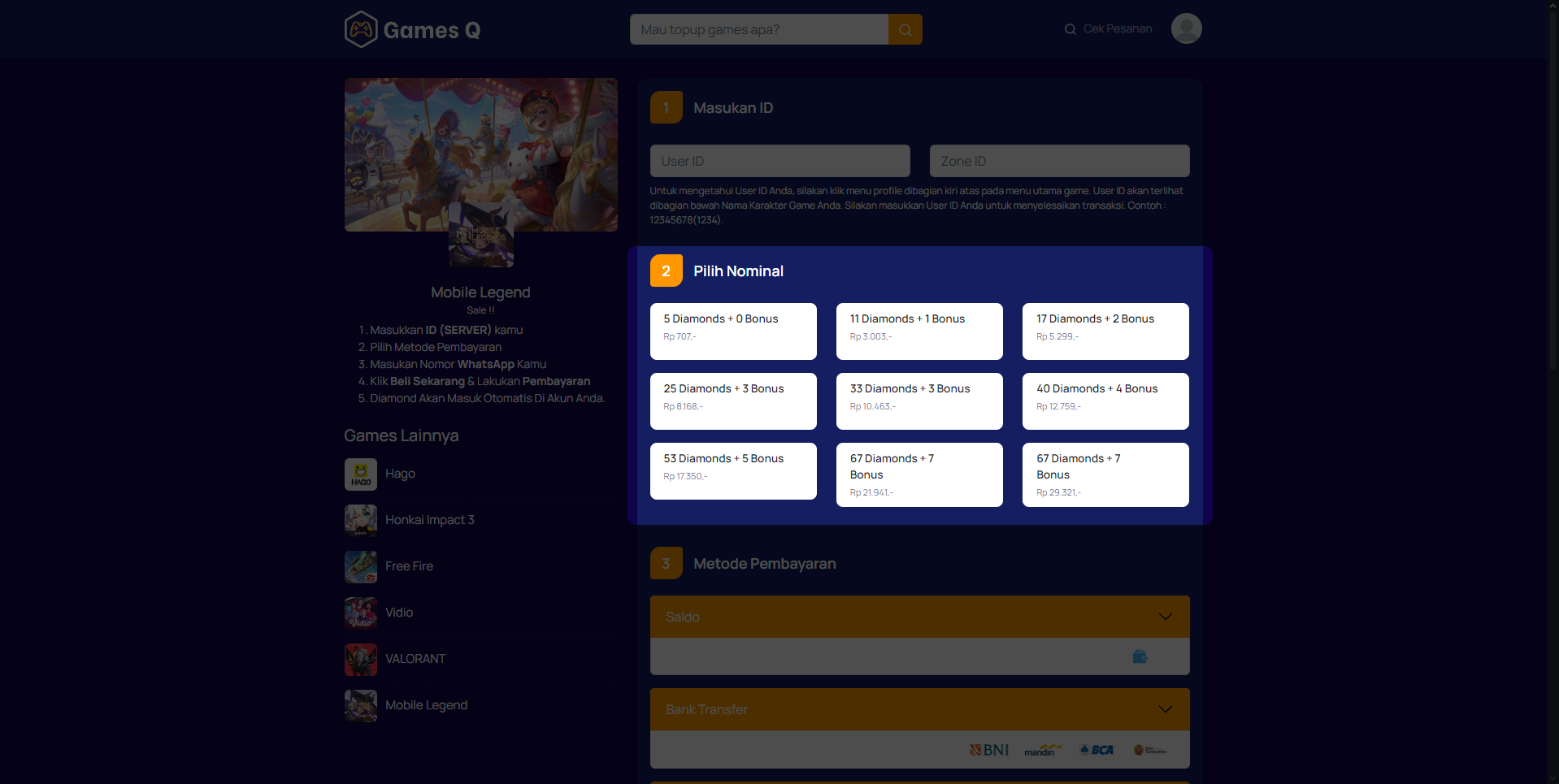Go to Games Q home via title text

coord(432,31)
